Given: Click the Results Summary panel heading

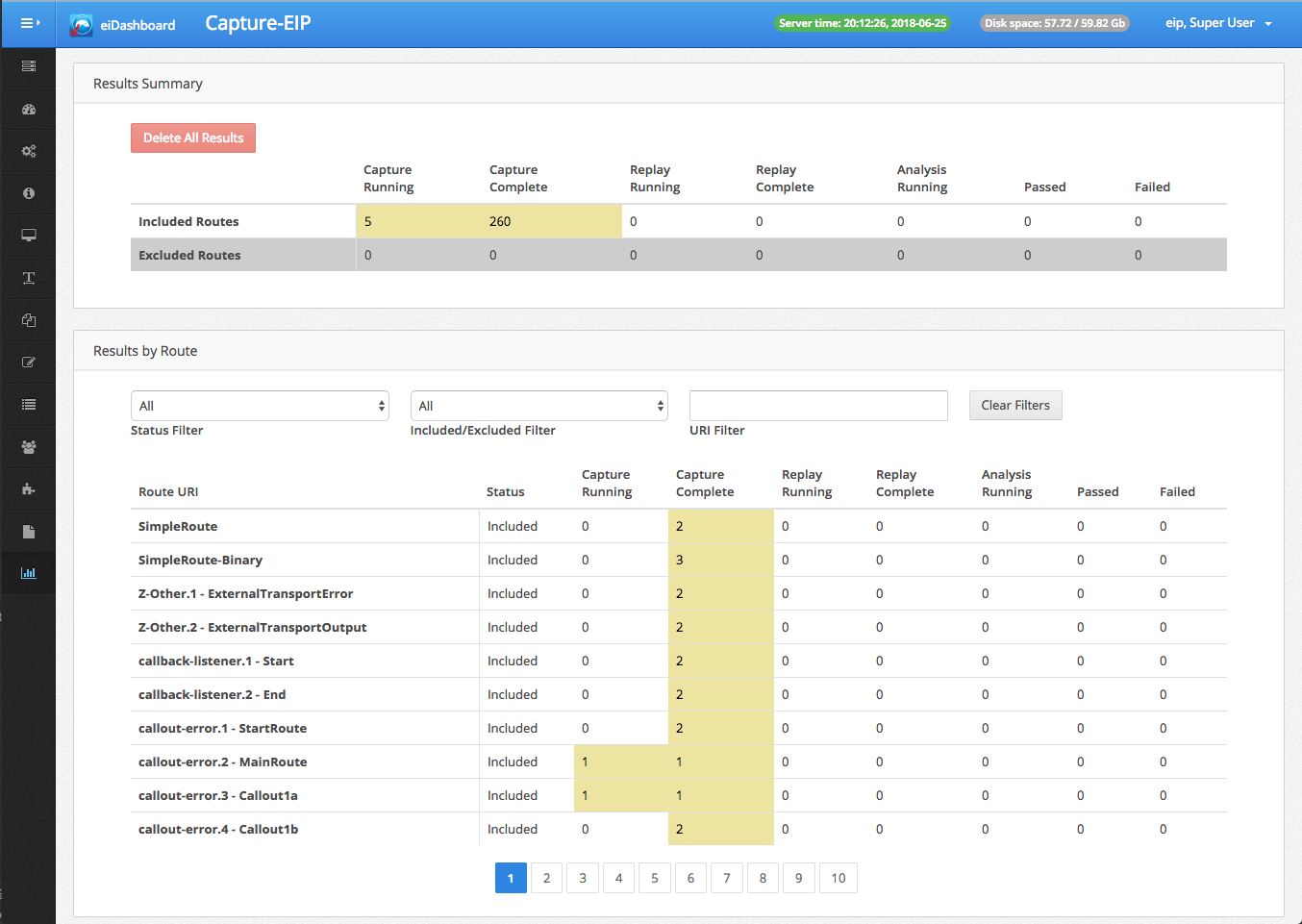Looking at the screenshot, I should coord(148,84).
